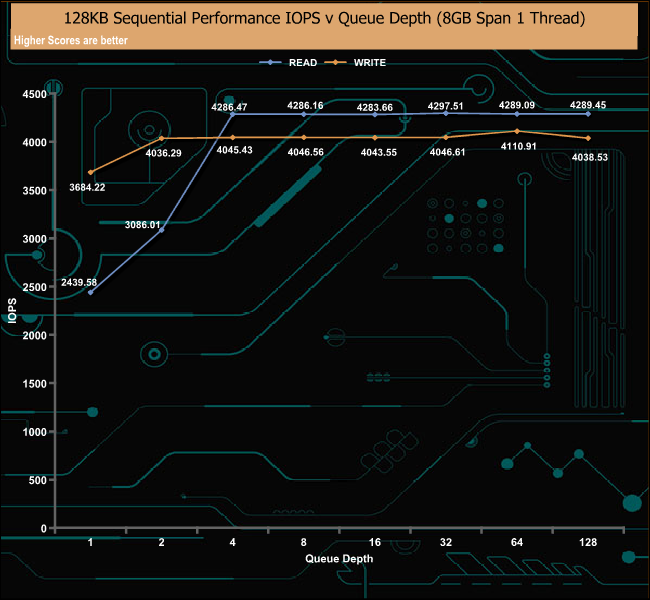Viewport: 650px width, 600px height.
Task: Click the y-axis label 1000
Action: click(35, 432)
